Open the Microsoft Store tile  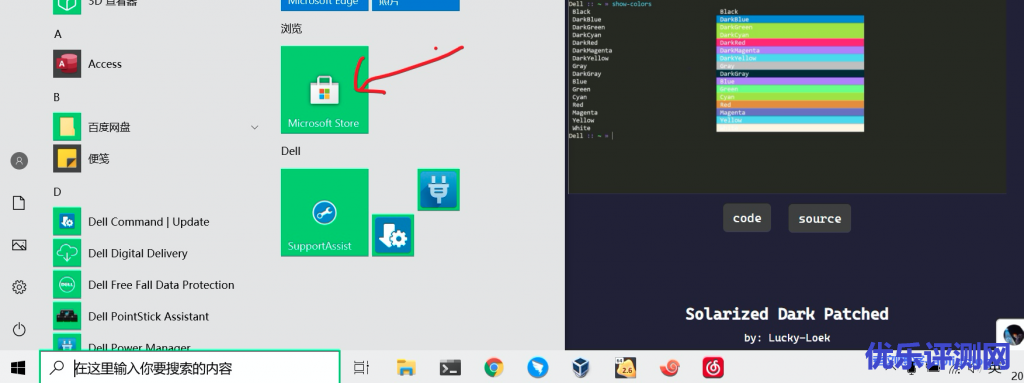click(325, 90)
